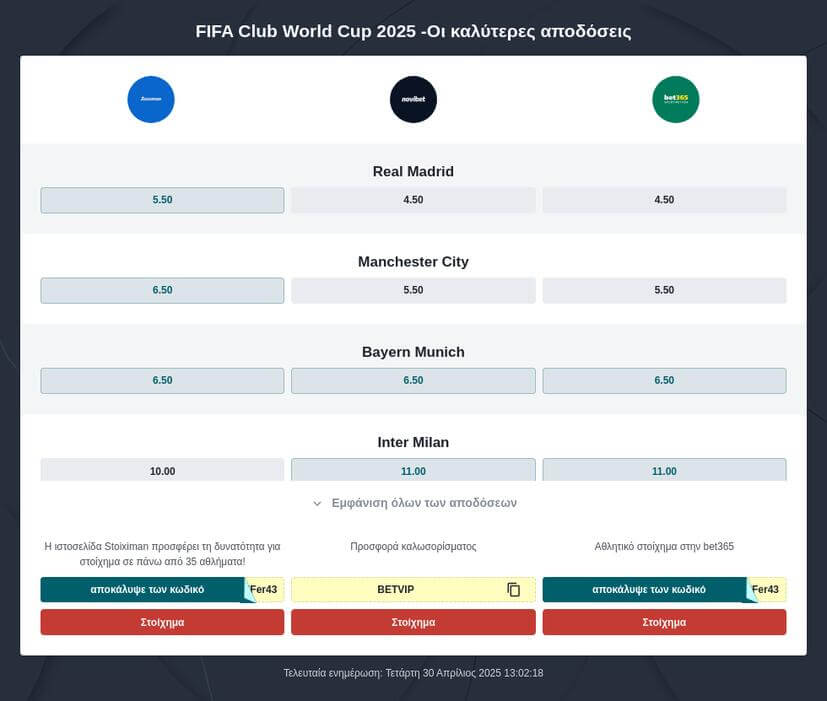Pick Manchester City 6.50 Stoiximan odds
Screen dimensions: 827x701
(x=162, y=290)
